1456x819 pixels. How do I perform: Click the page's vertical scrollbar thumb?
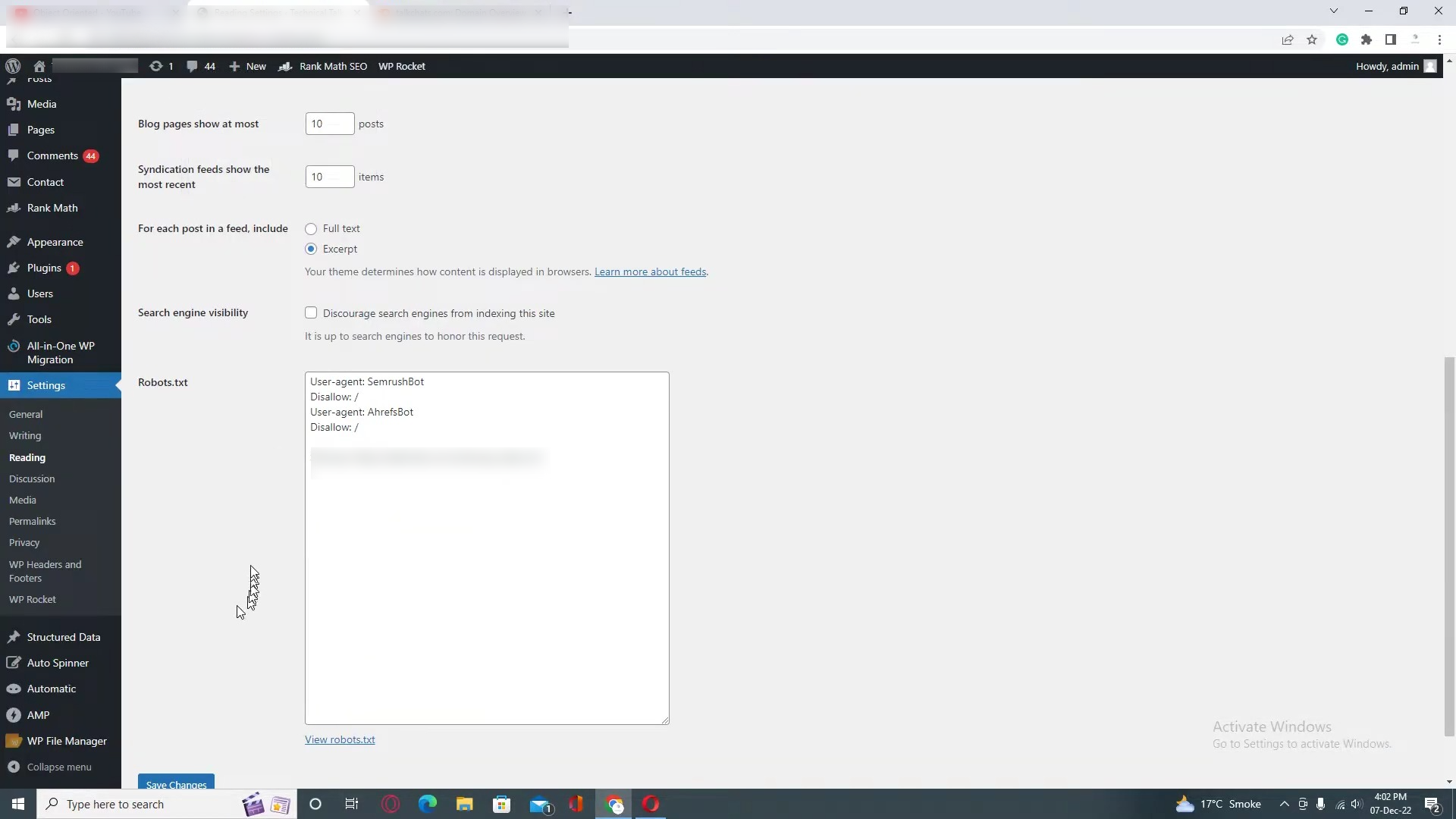click(x=1449, y=546)
